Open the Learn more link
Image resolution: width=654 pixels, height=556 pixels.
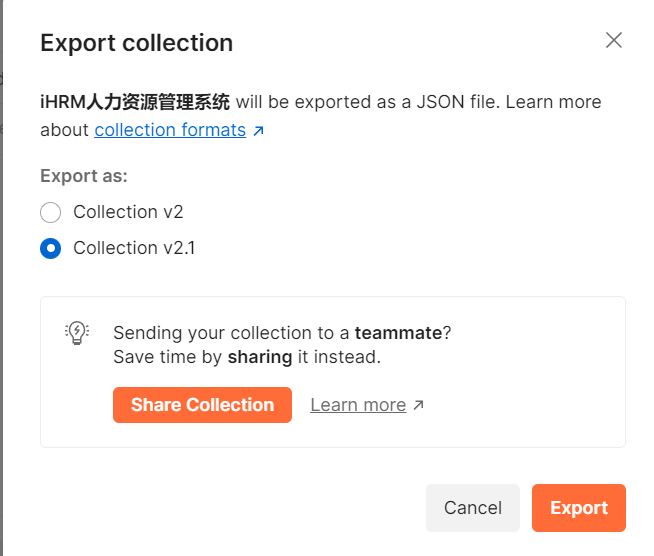click(x=358, y=405)
